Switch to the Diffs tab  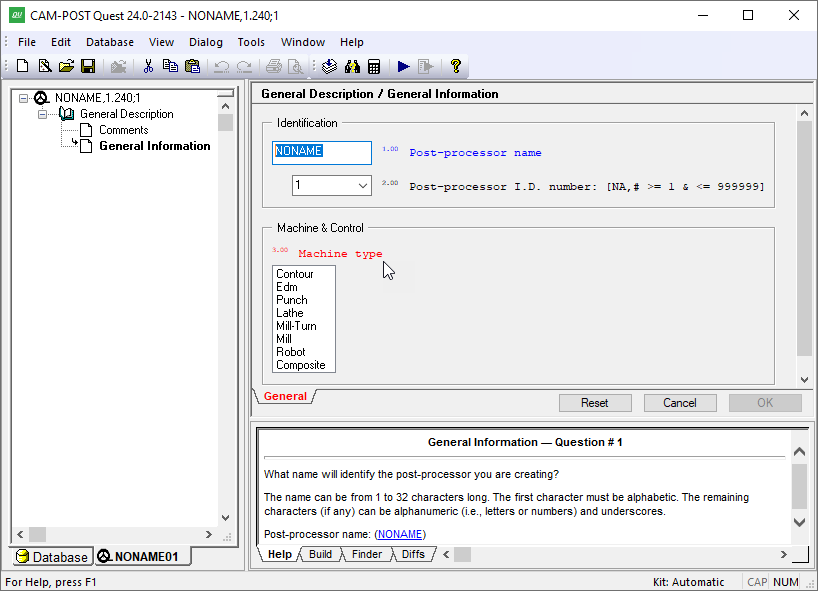413,554
